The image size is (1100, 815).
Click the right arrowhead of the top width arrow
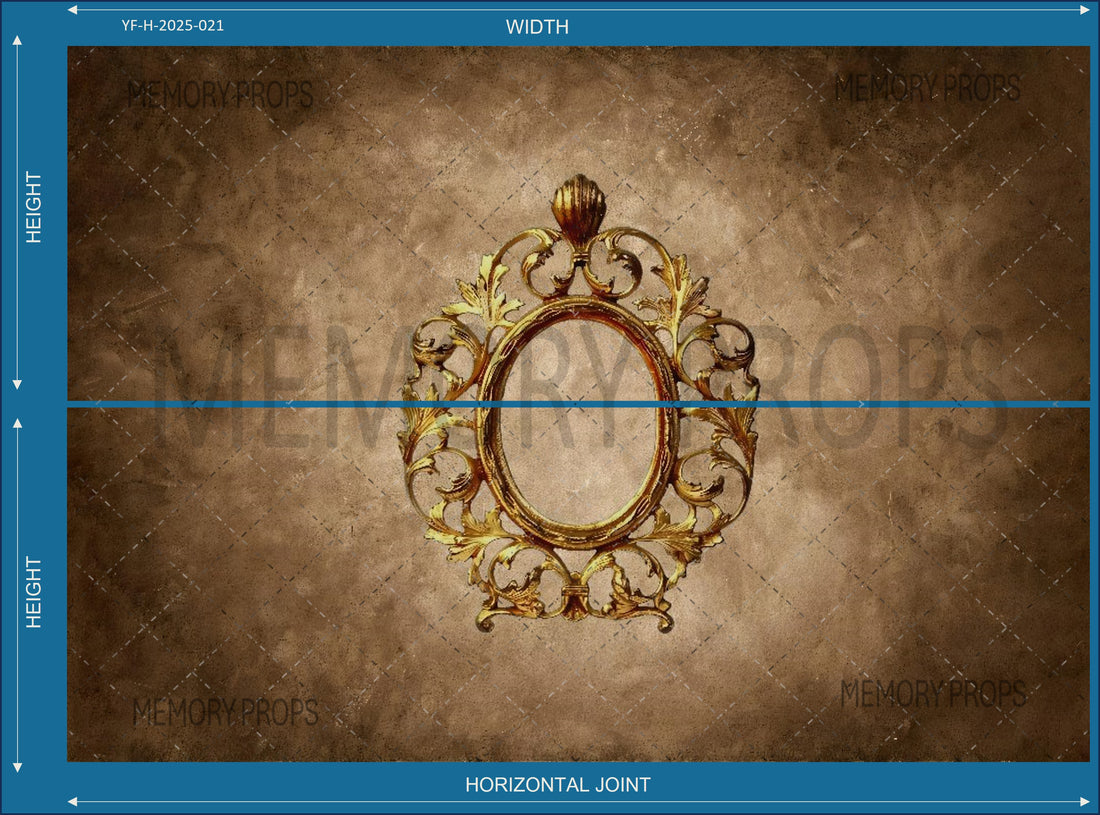(x=1085, y=10)
